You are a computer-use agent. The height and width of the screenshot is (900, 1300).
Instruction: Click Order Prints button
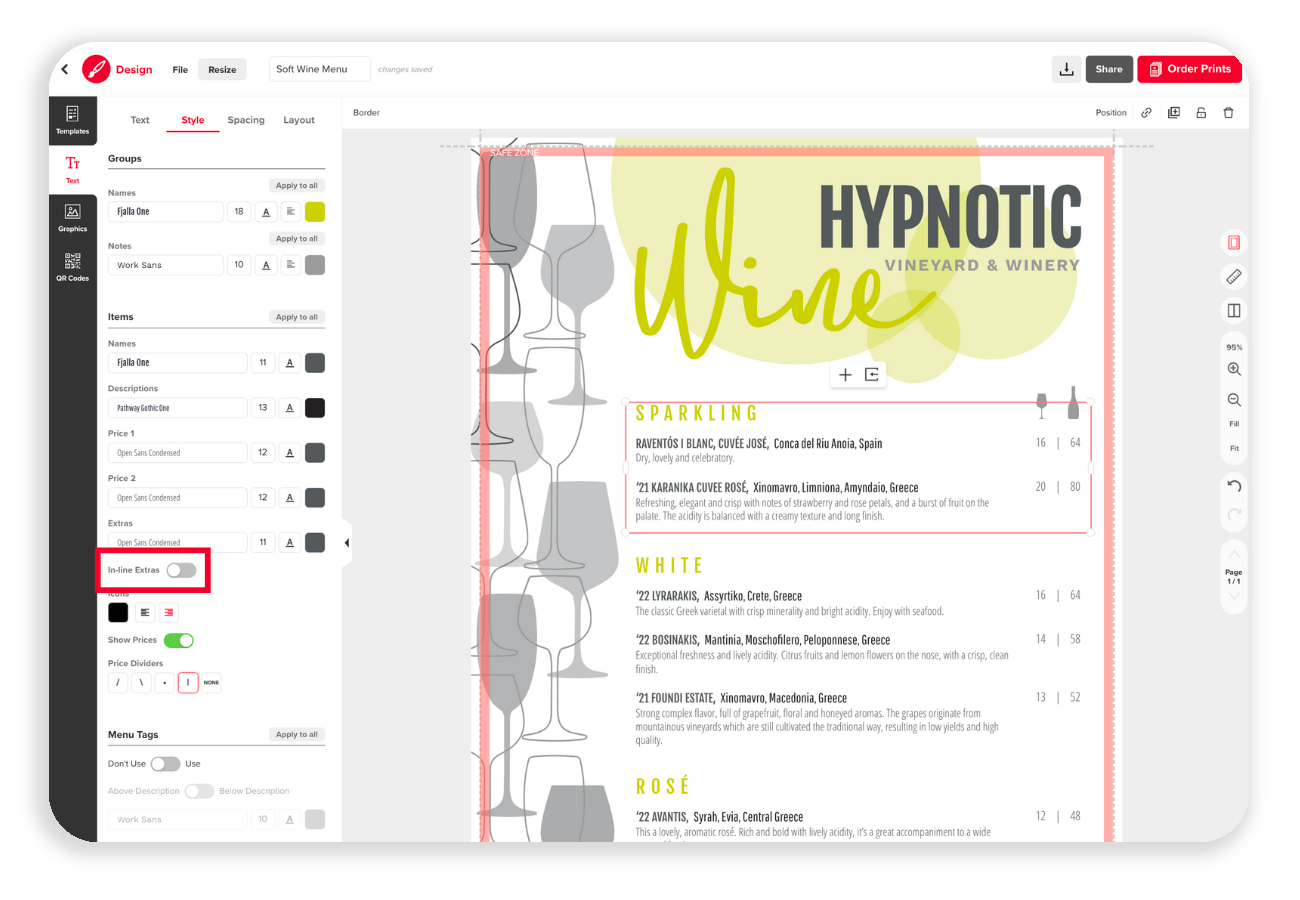tap(1189, 69)
